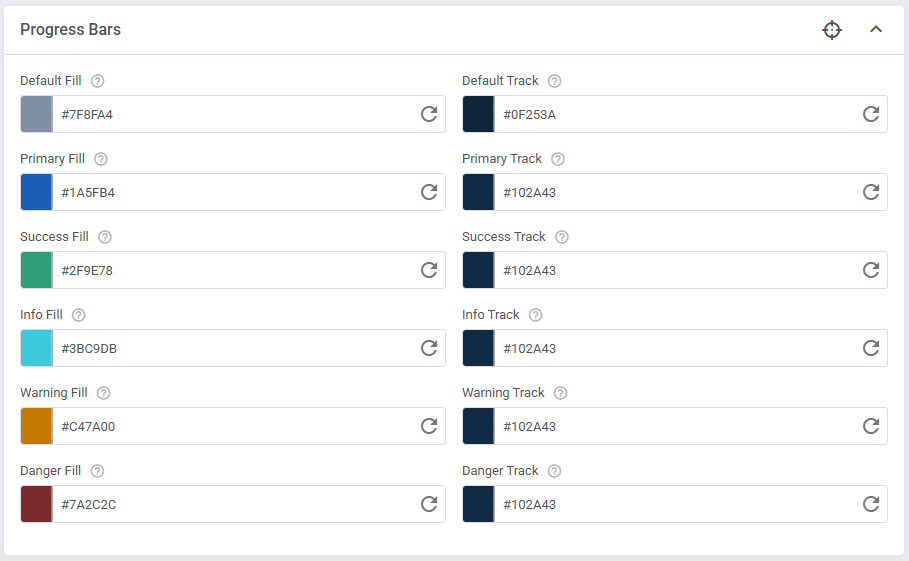Image resolution: width=909 pixels, height=561 pixels.
Task: Reset the Warning Fill color
Action: [x=429, y=426]
